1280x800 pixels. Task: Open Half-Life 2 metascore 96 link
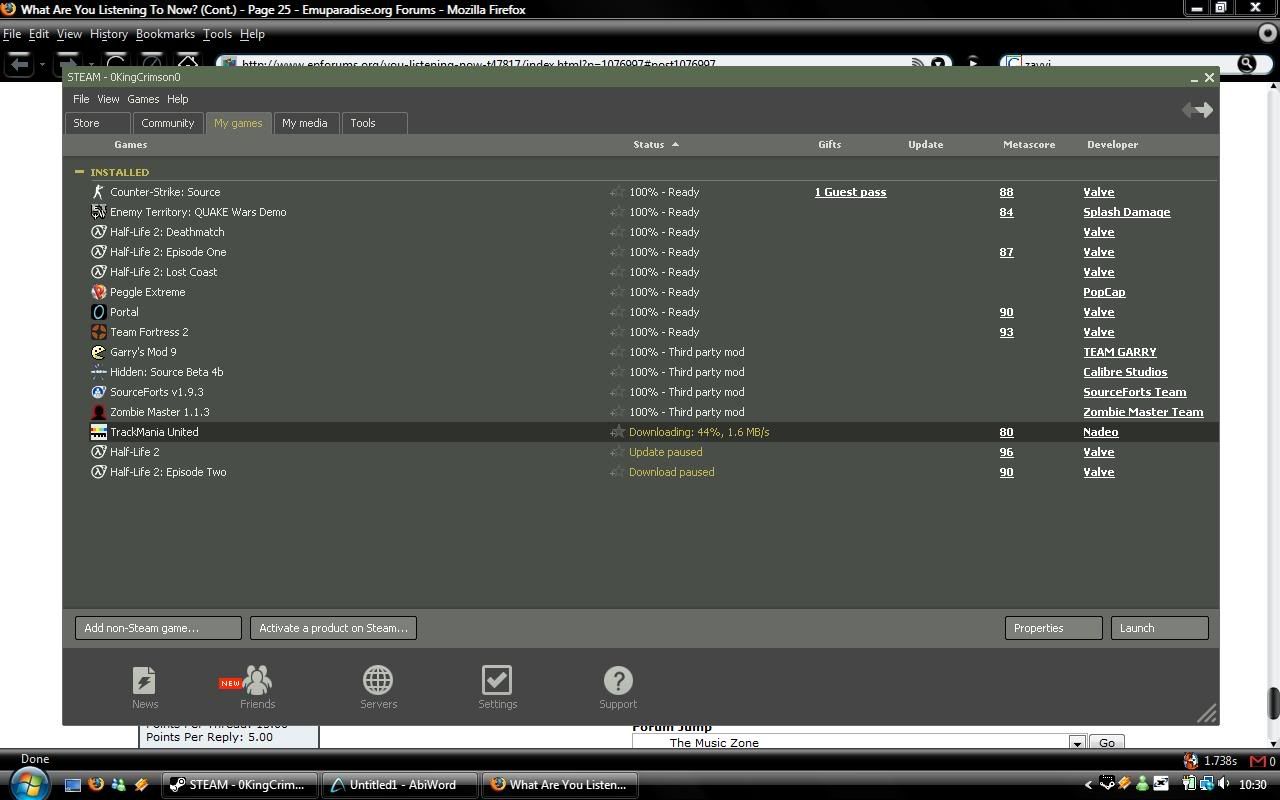point(1006,452)
